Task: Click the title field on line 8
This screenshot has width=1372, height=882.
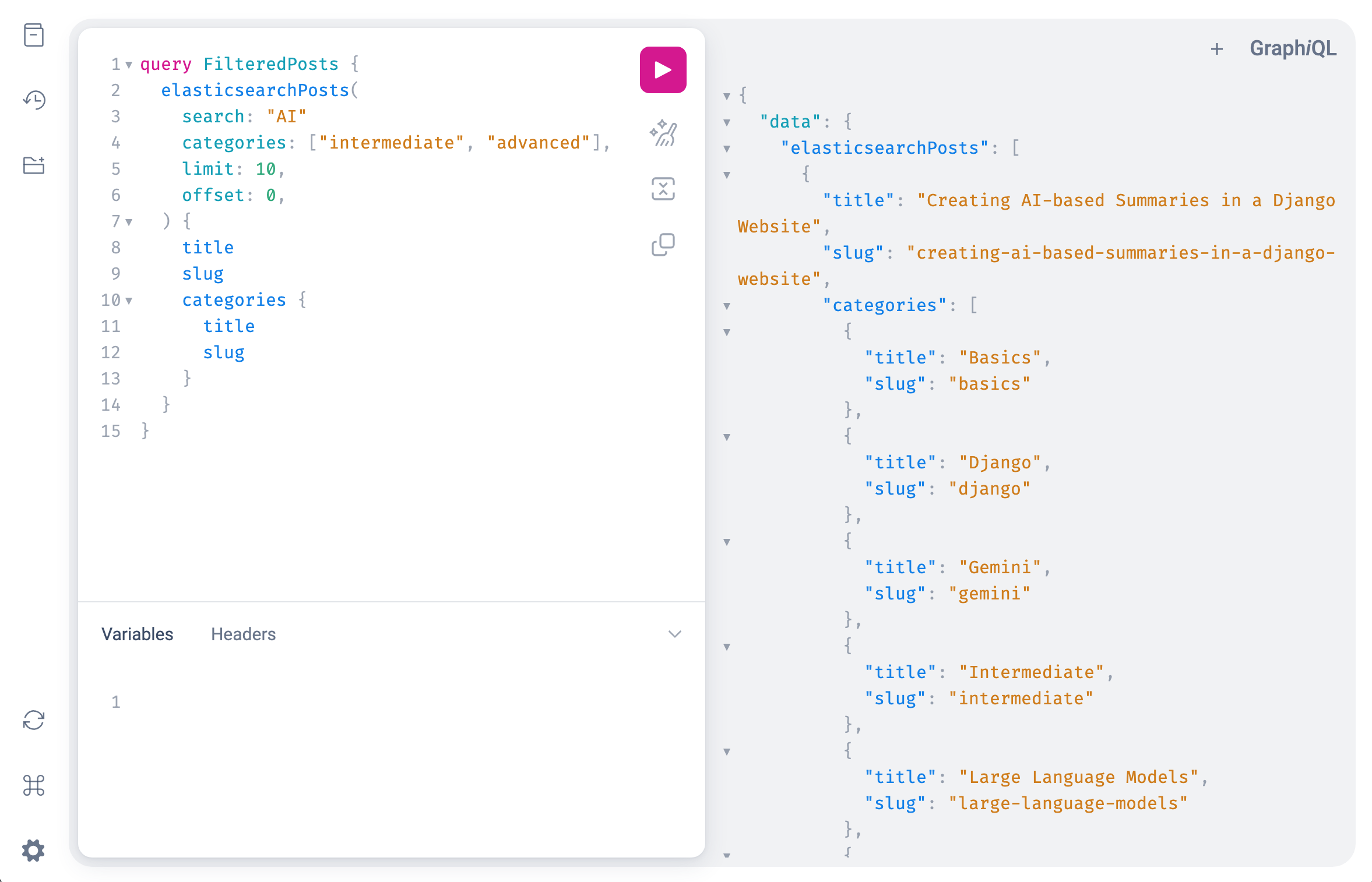Action: 208,248
